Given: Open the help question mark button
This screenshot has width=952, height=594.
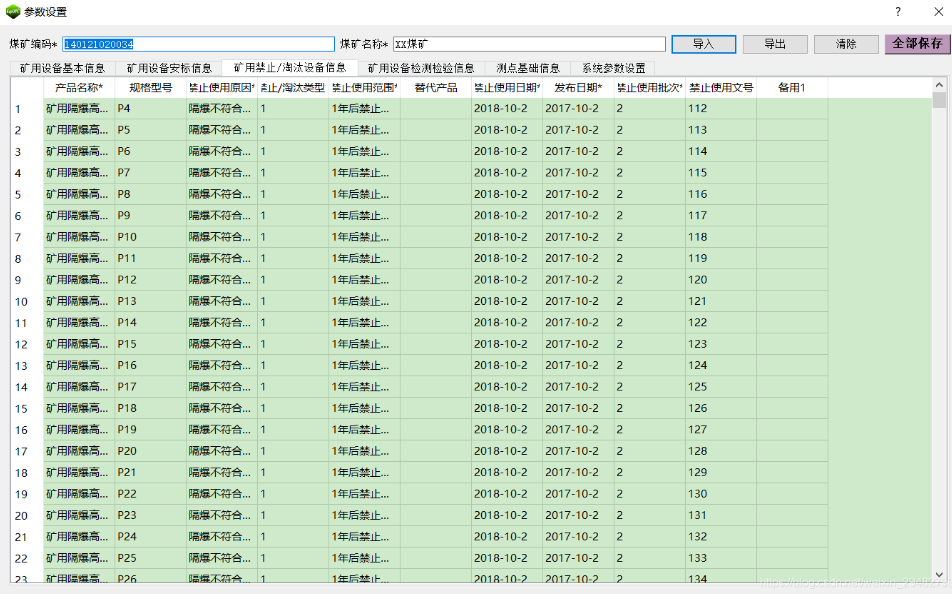Looking at the screenshot, I should [897, 12].
